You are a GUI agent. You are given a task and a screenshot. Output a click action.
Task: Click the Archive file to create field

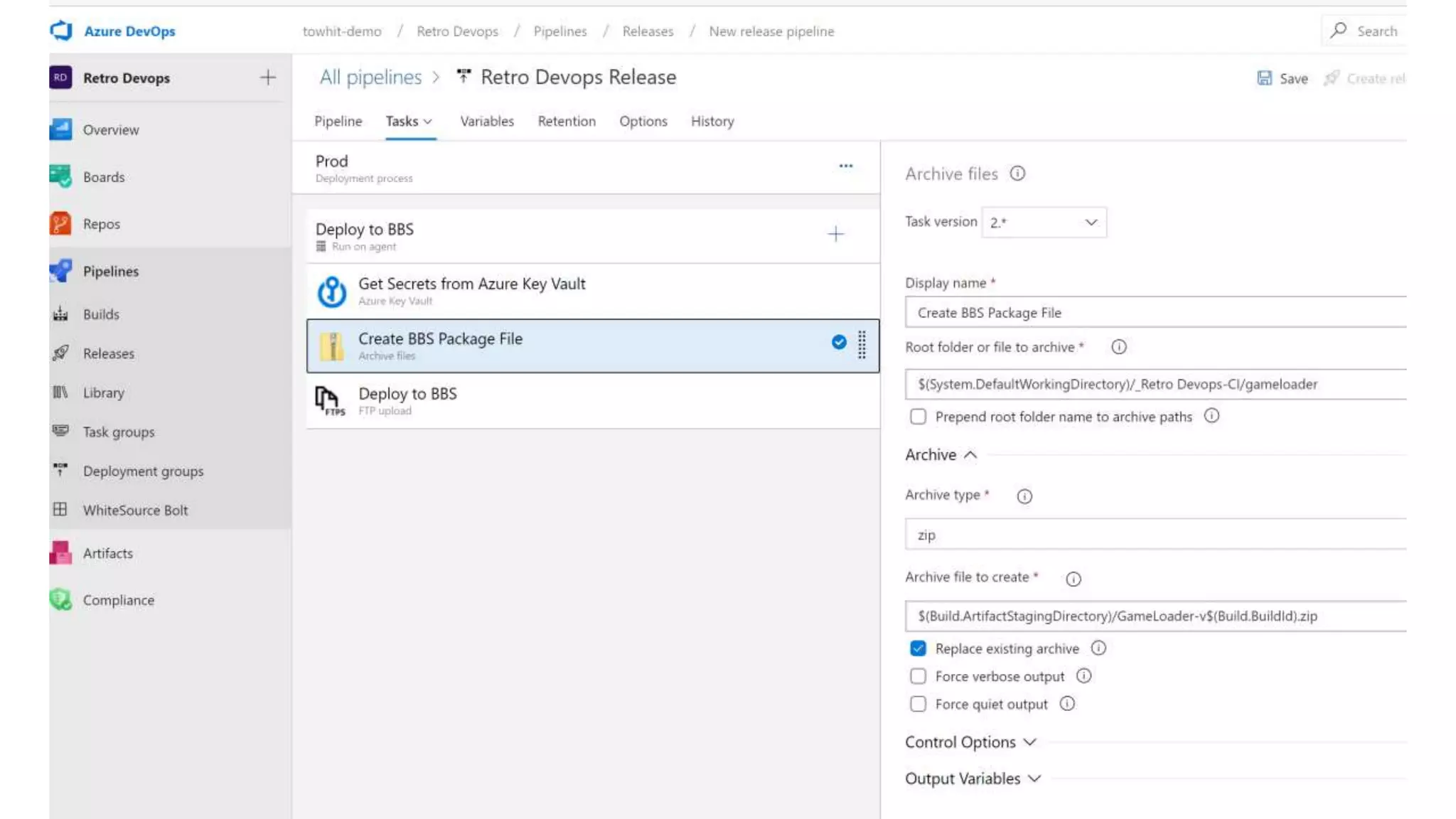tap(1155, 616)
